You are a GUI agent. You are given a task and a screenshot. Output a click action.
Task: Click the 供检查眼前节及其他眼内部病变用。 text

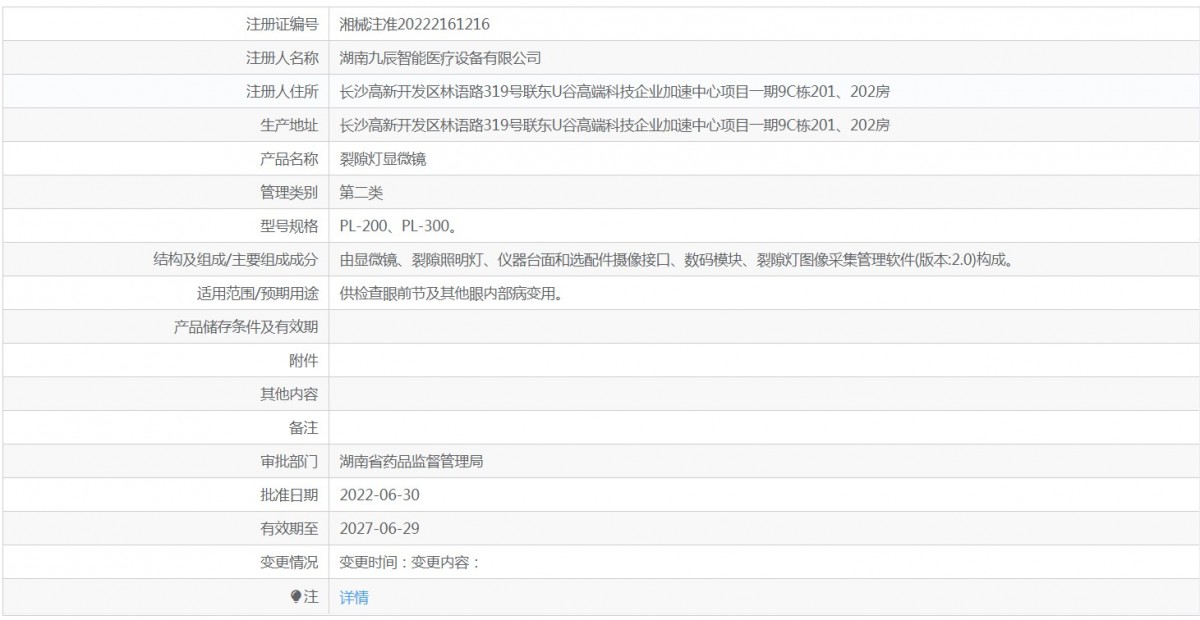(455, 293)
